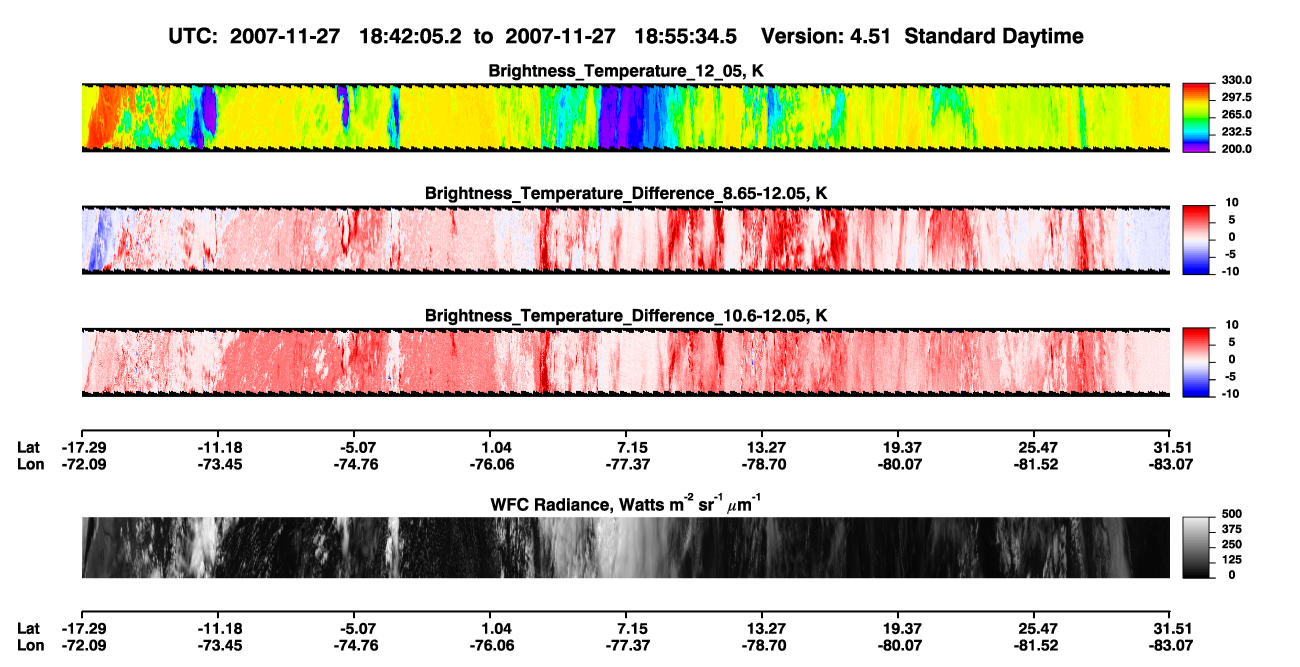The width and height of the screenshot is (1300, 667).
Task: Select the 'Brightness_Temperature_Difference_10.6-12.05, K' title
Action: coord(625,315)
